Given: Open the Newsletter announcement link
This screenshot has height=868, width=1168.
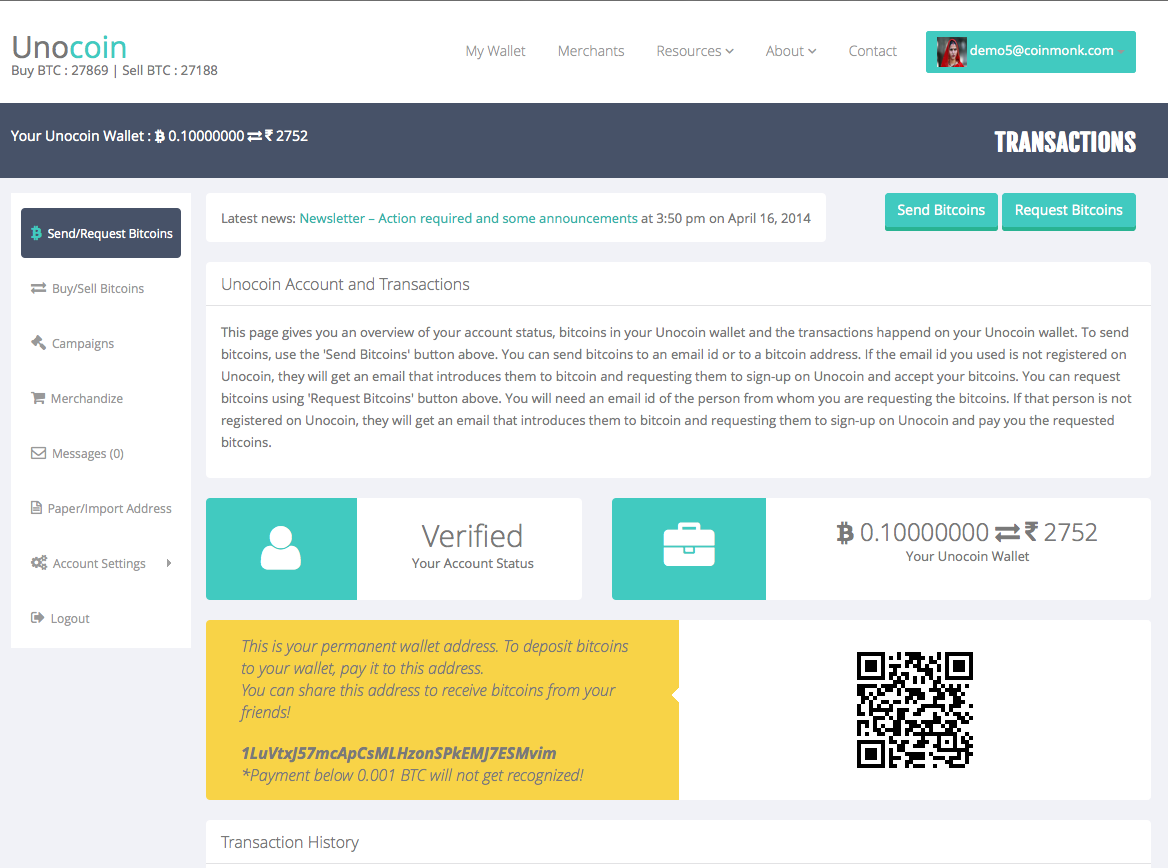Looking at the screenshot, I should (468, 218).
